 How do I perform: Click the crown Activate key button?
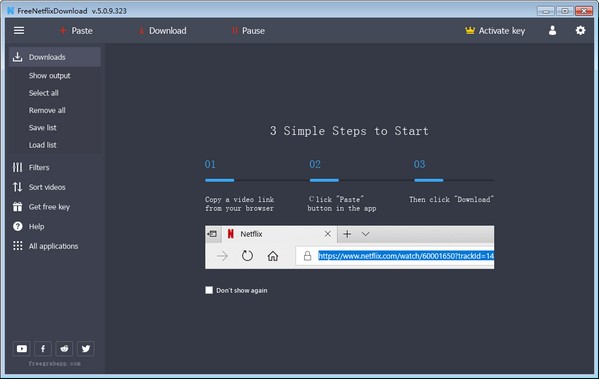pyautogui.click(x=495, y=31)
